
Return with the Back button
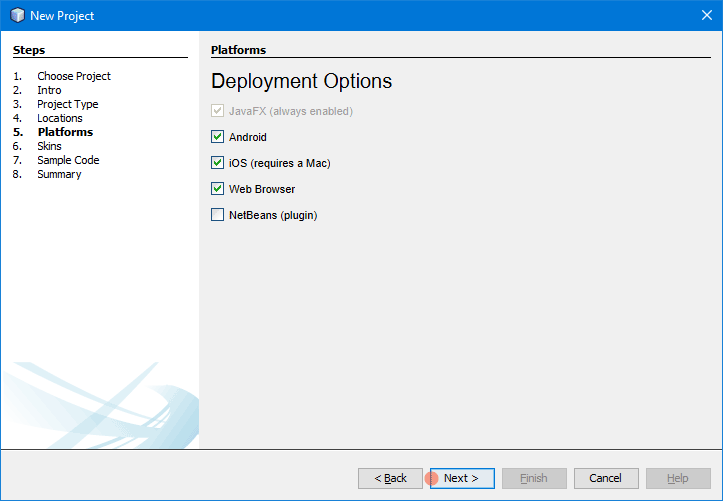[390, 478]
